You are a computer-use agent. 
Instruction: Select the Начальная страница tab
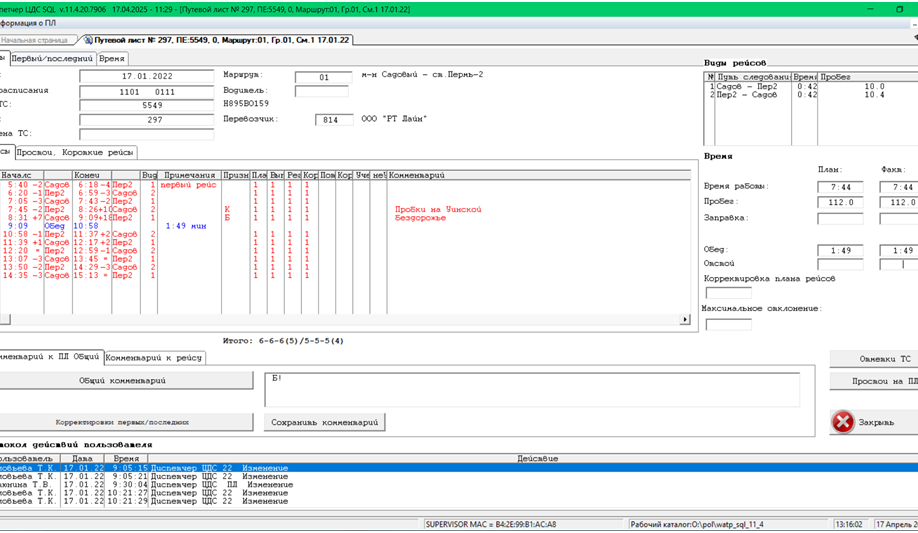35,40
